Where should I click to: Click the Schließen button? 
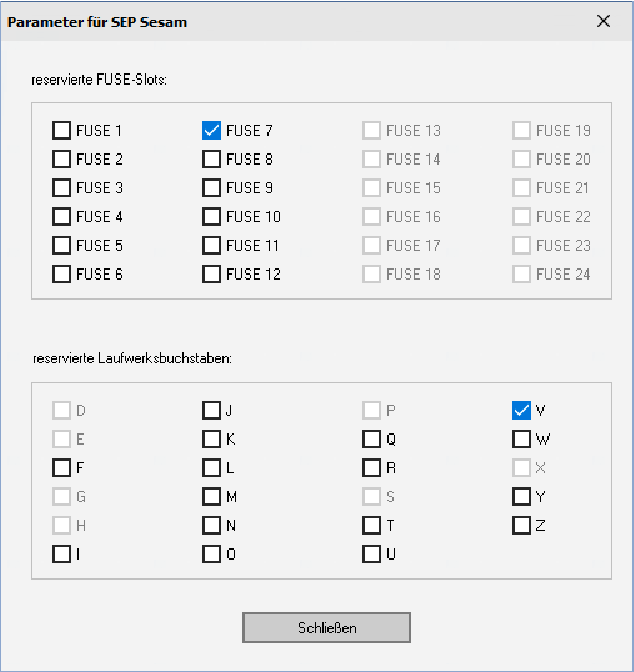[326, 627]
